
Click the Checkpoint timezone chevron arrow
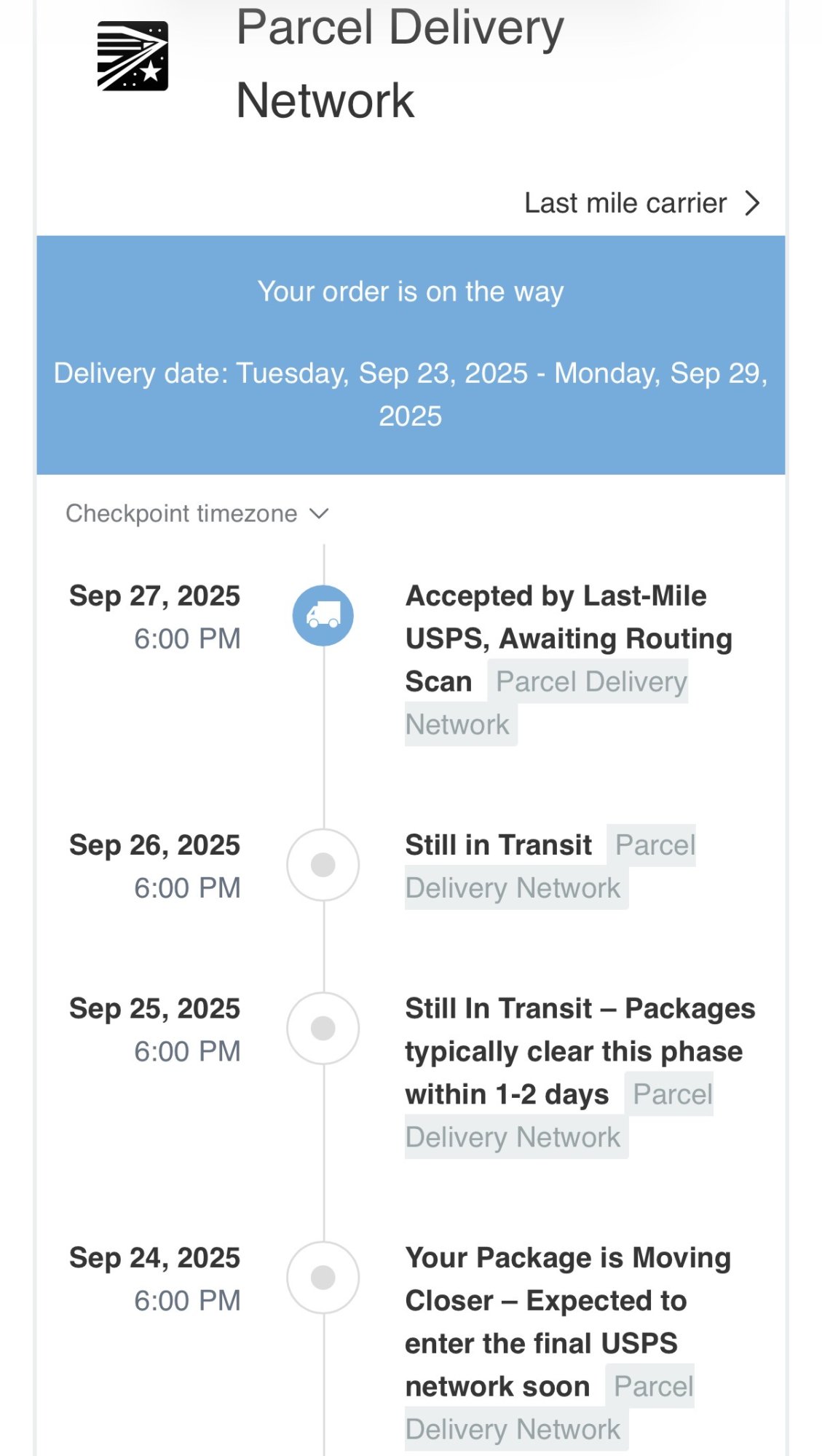[x=319, y=514]
